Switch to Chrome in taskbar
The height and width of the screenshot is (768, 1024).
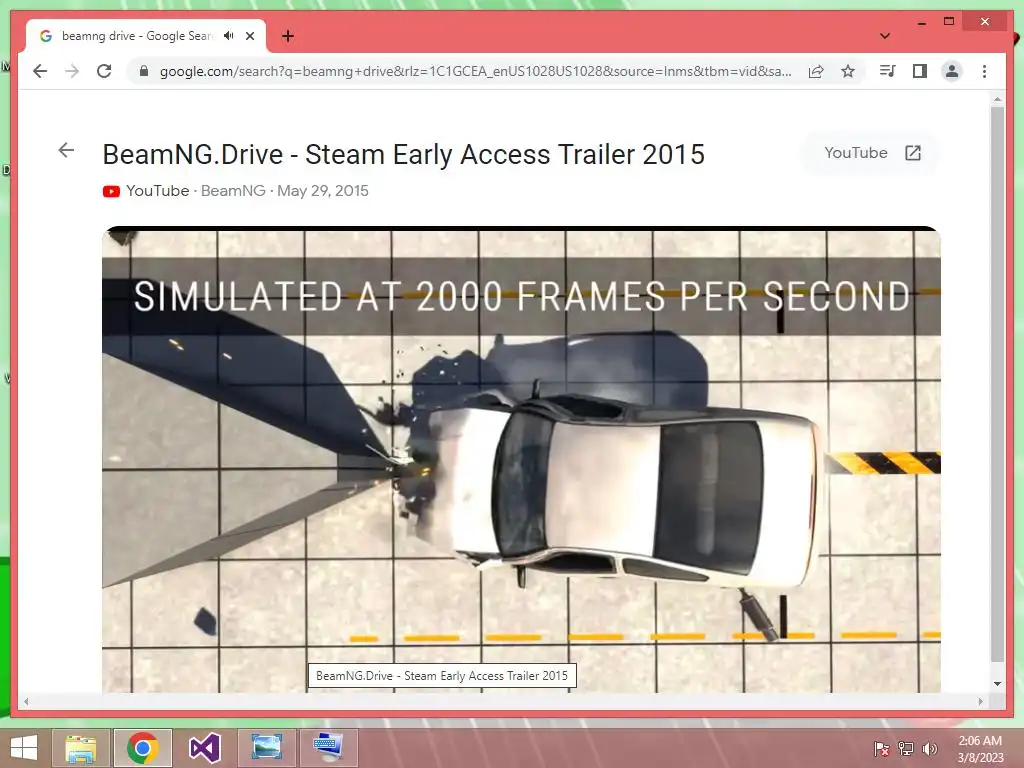tap(142, 748)
